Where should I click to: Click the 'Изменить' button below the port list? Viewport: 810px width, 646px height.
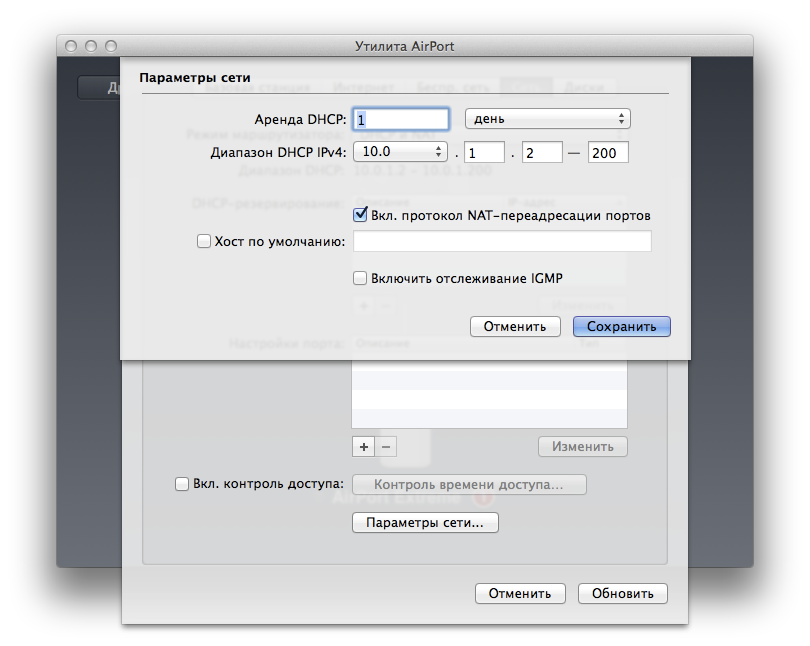tap(583, 447)
